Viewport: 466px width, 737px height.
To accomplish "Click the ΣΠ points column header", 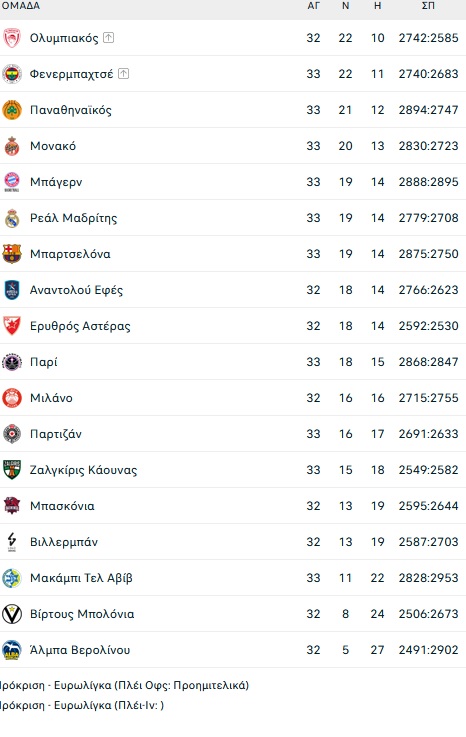I will point(428,6).
